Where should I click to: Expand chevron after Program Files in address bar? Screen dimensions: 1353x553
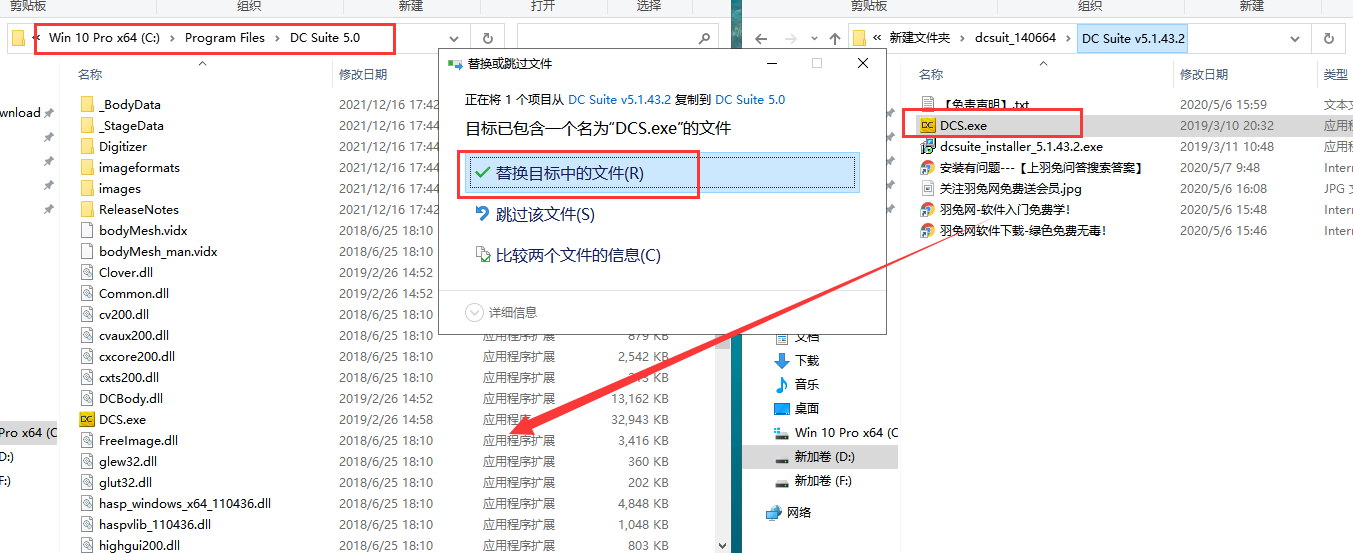[x=277, y=38]
